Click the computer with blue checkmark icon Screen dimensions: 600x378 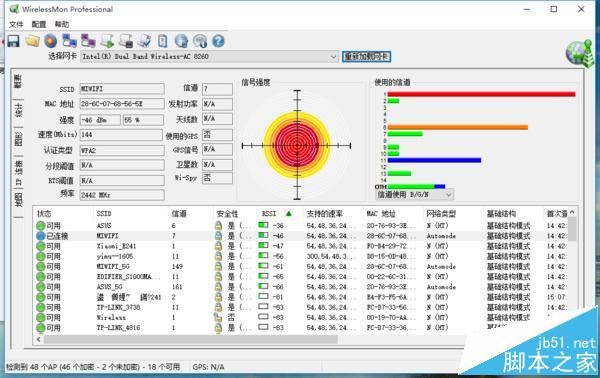pyautogui.click(x=145, y=41)
